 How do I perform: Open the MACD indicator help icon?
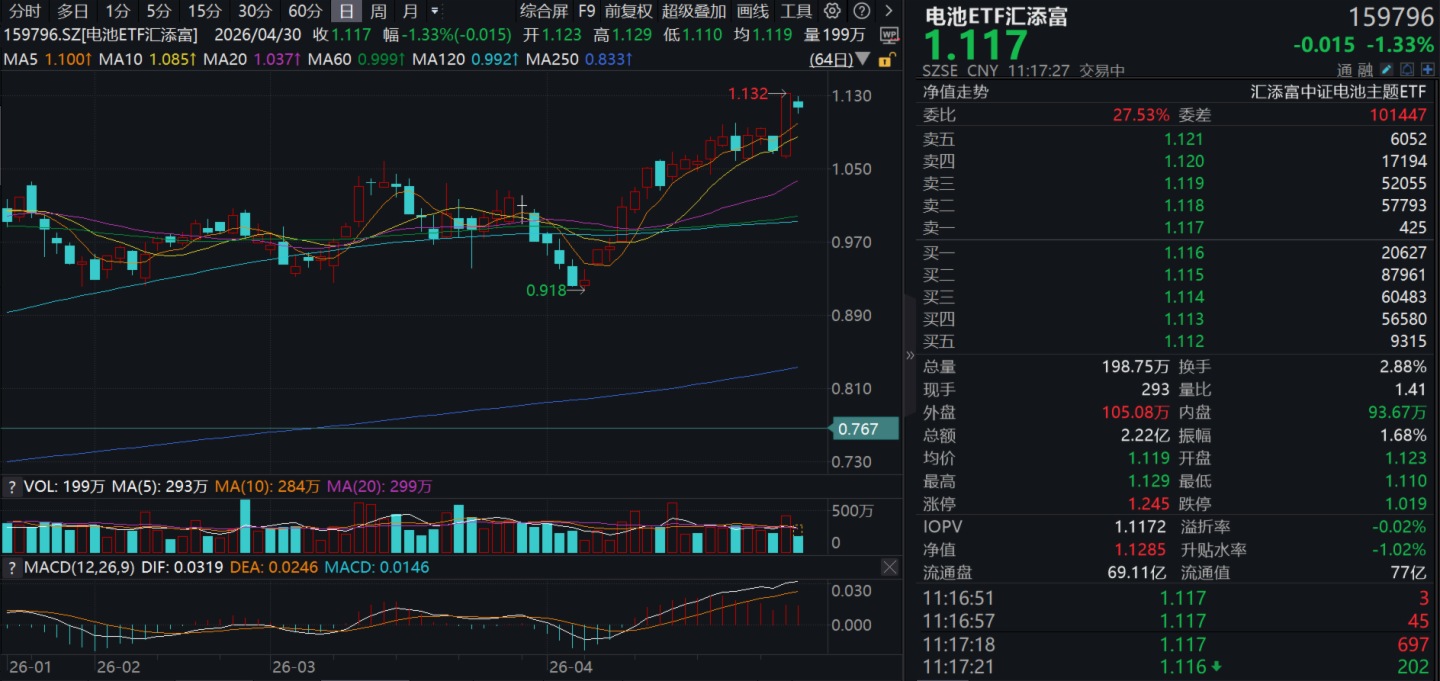click(12, 568)
